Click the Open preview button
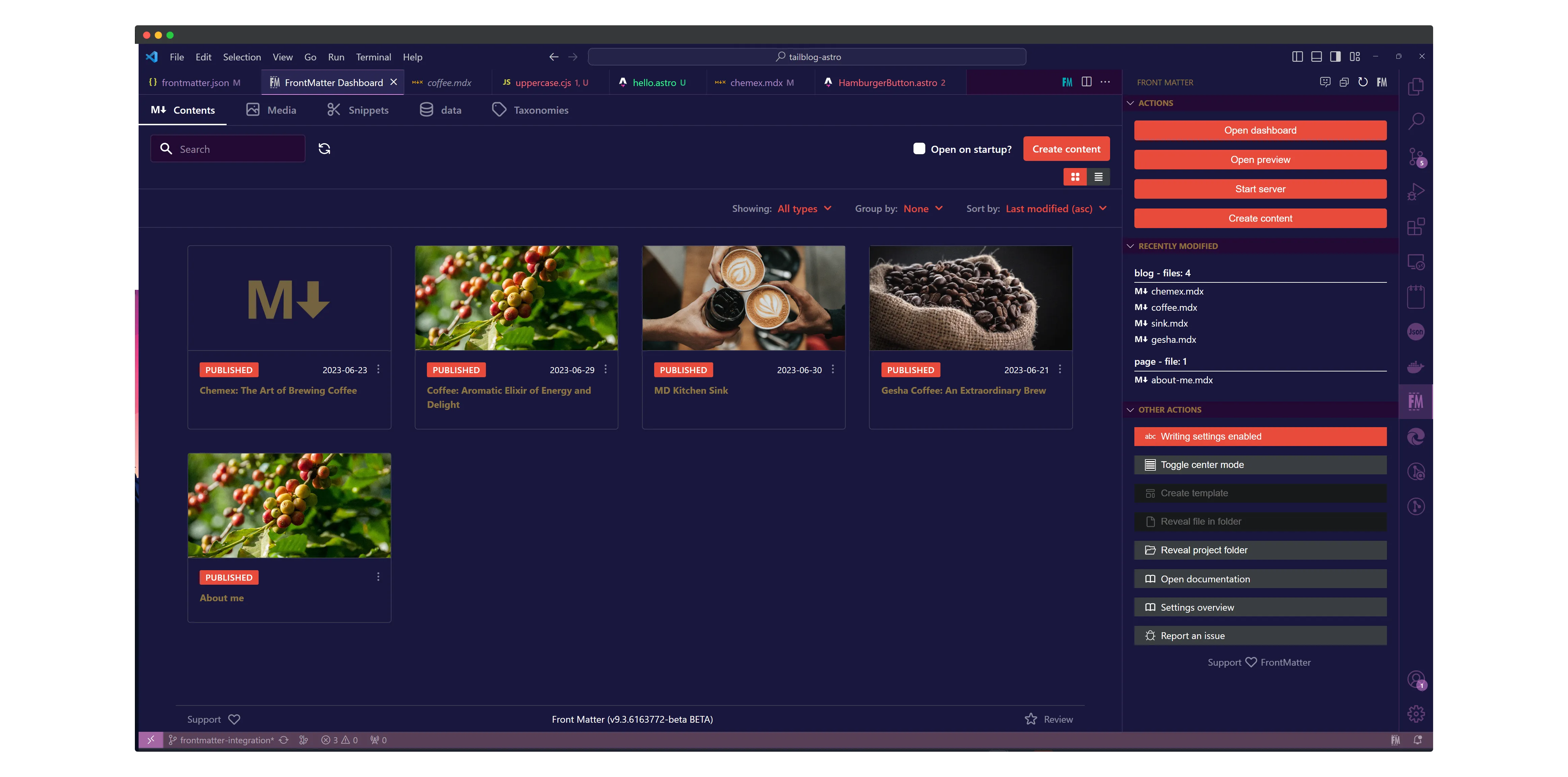Screen dimensions: 1568x777 point(1260,160)
